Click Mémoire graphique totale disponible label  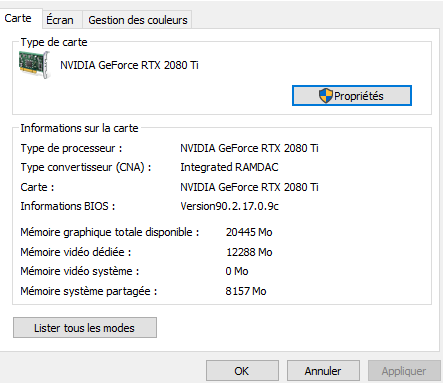[110, 232]
